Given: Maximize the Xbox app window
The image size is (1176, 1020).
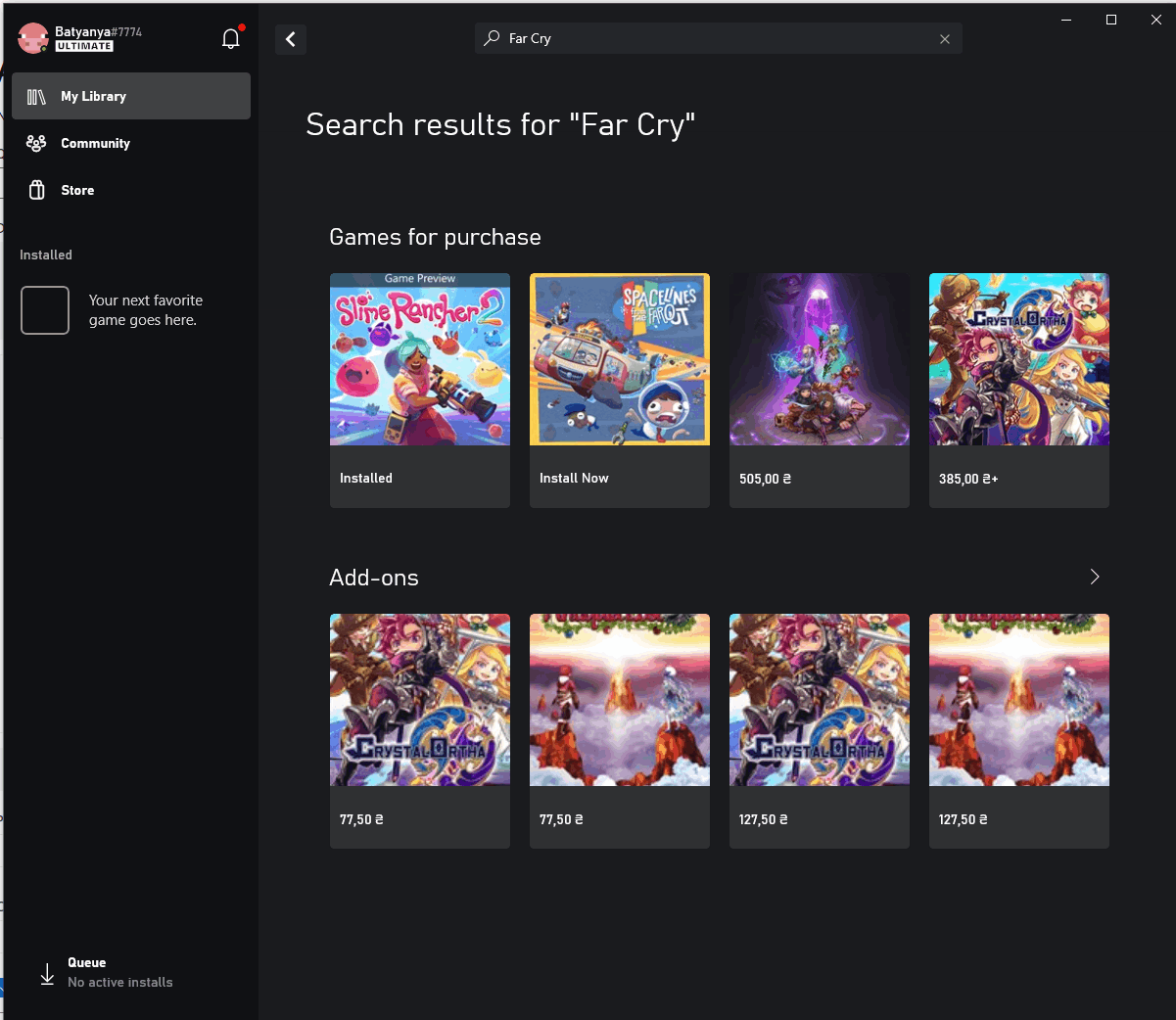Looking at the screenshot, I should 1111,20.
